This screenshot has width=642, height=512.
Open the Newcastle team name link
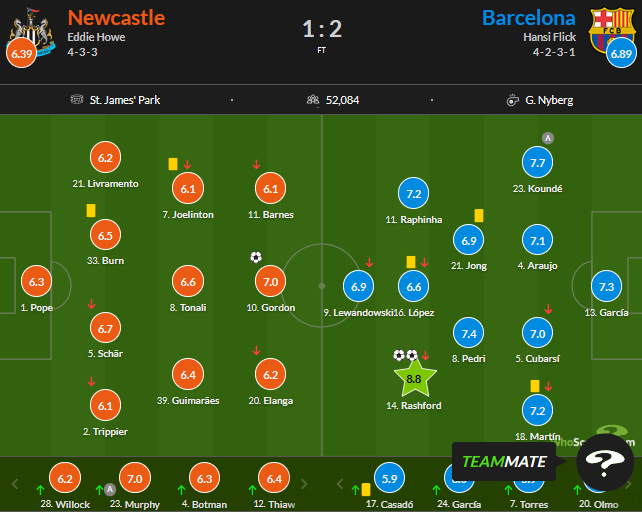116,18
